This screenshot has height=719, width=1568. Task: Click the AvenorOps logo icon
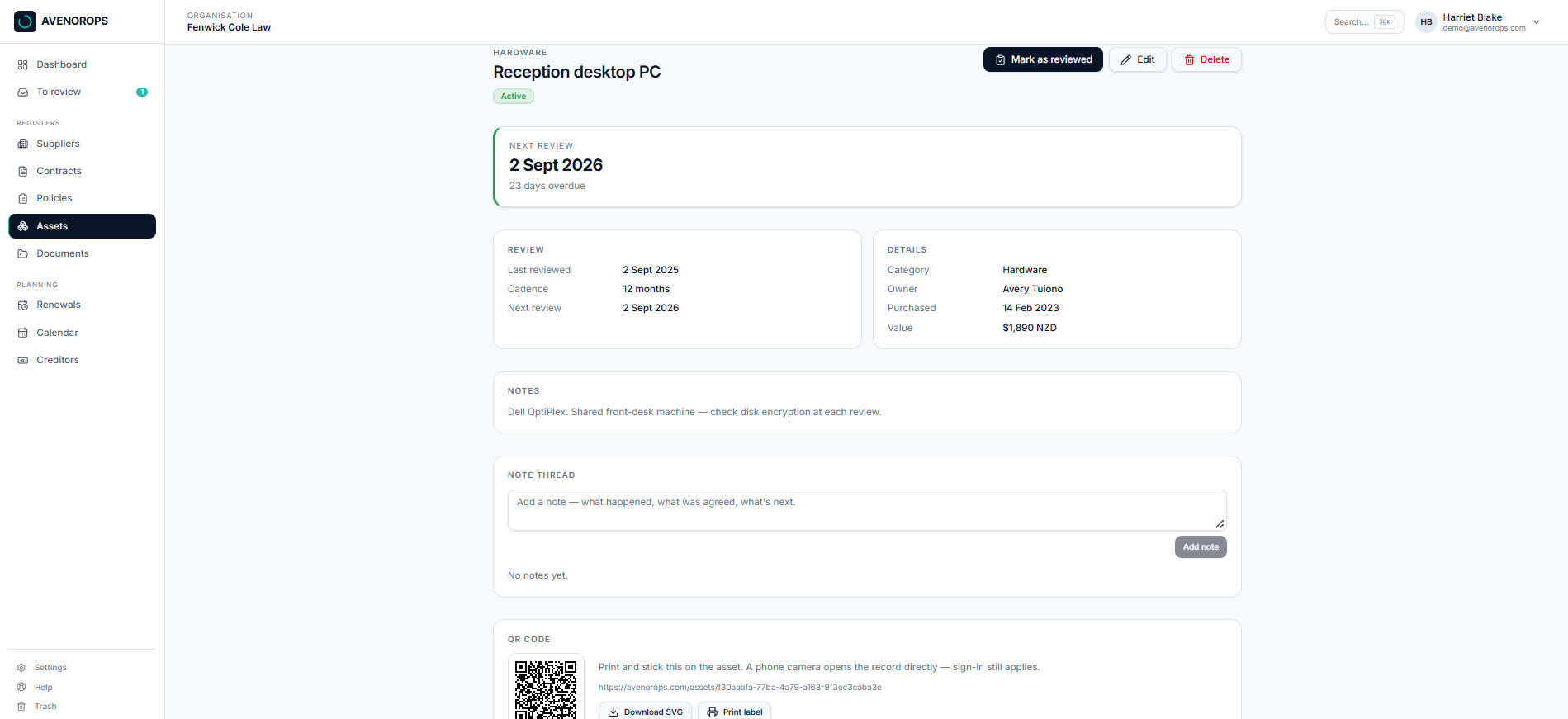pos(25,21)
